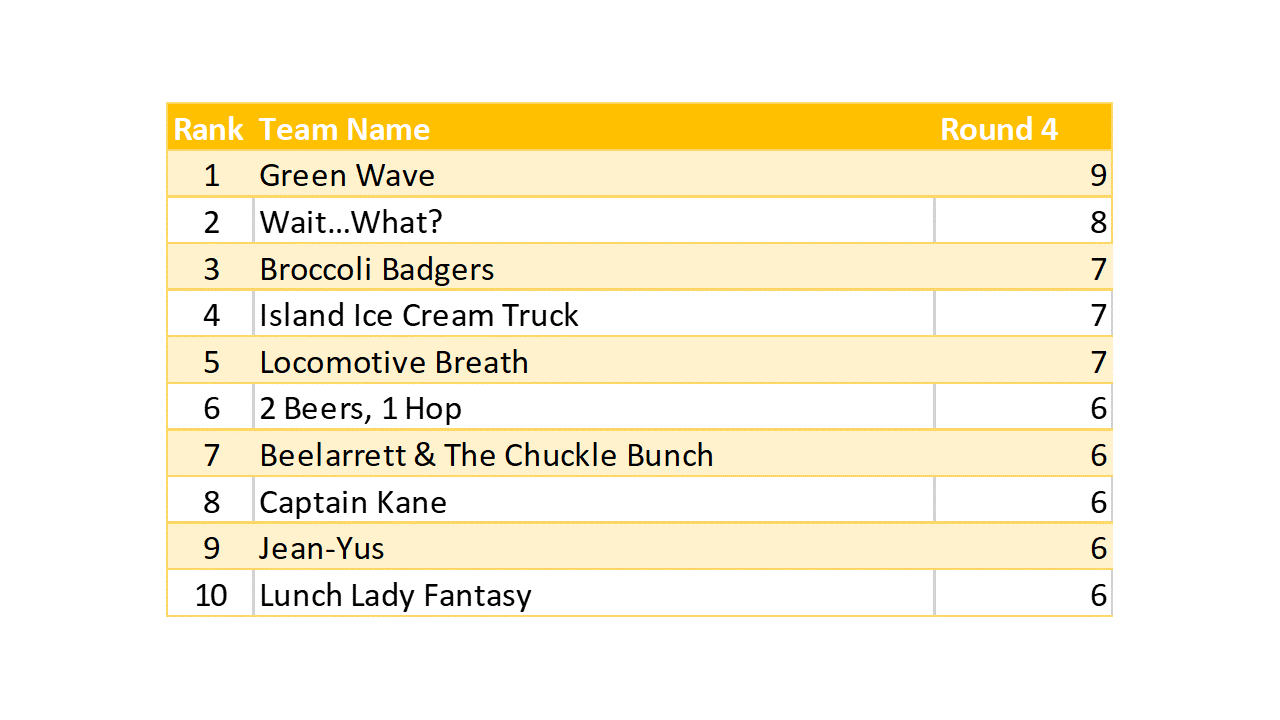Click the Wait...What? team name

[350, 222]
